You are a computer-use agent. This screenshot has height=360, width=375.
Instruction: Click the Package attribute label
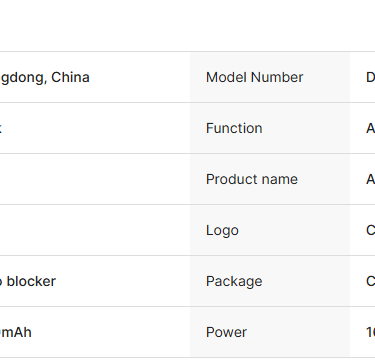[x=234, y=282]
